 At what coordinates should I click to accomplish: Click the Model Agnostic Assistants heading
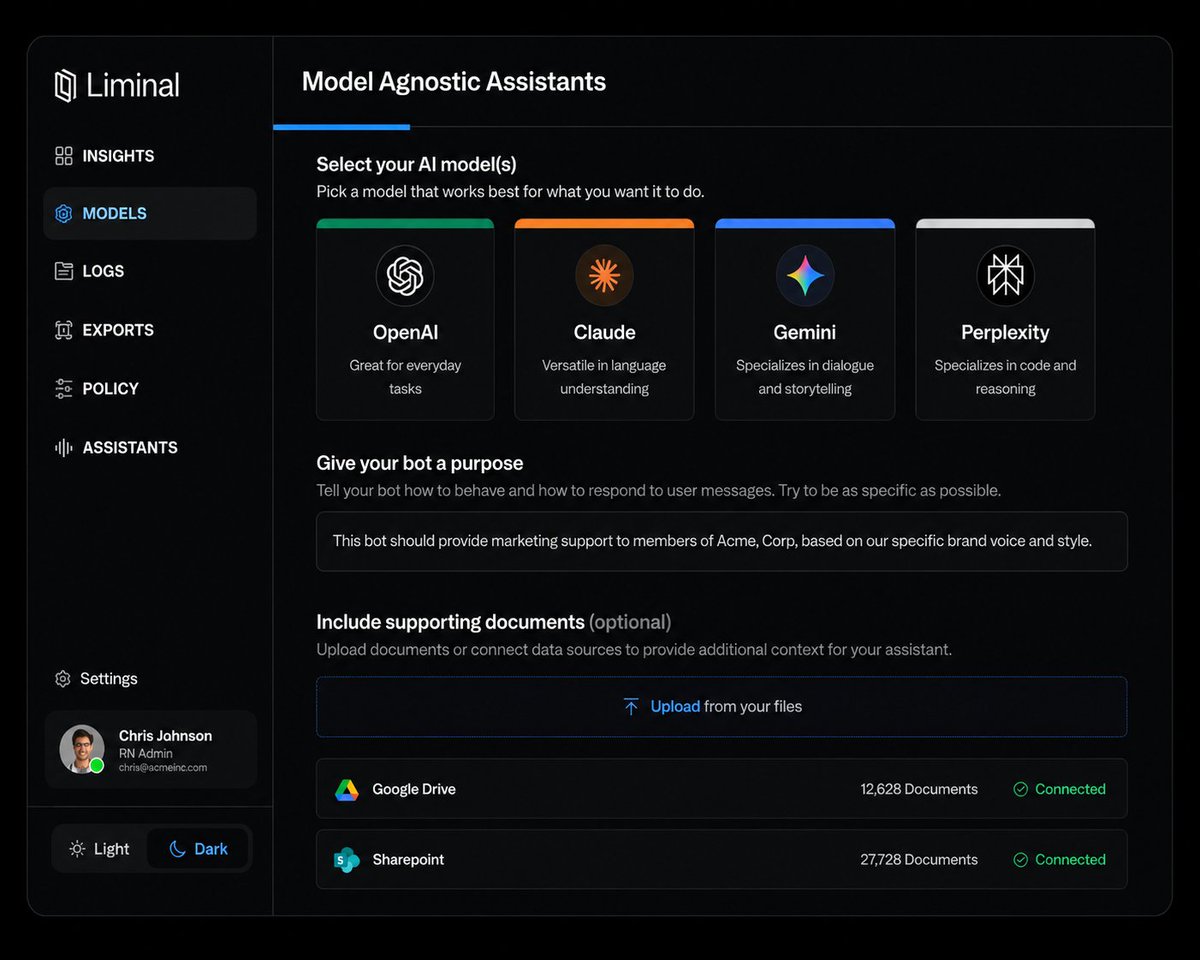click(x=454, y=82)
